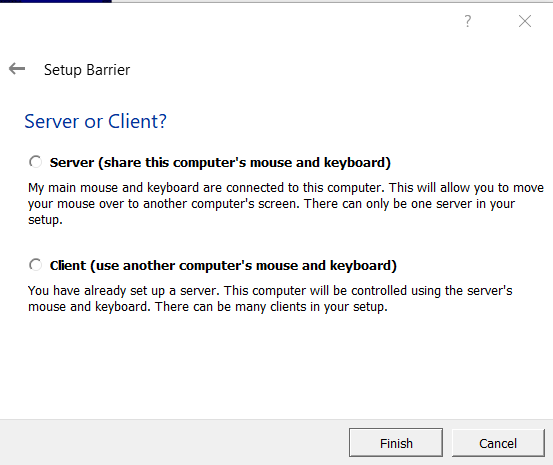Viewport: 553px width, 465px height.
Task: Click the word 'Client' in the bold client option
Action: tap(68, 266)
